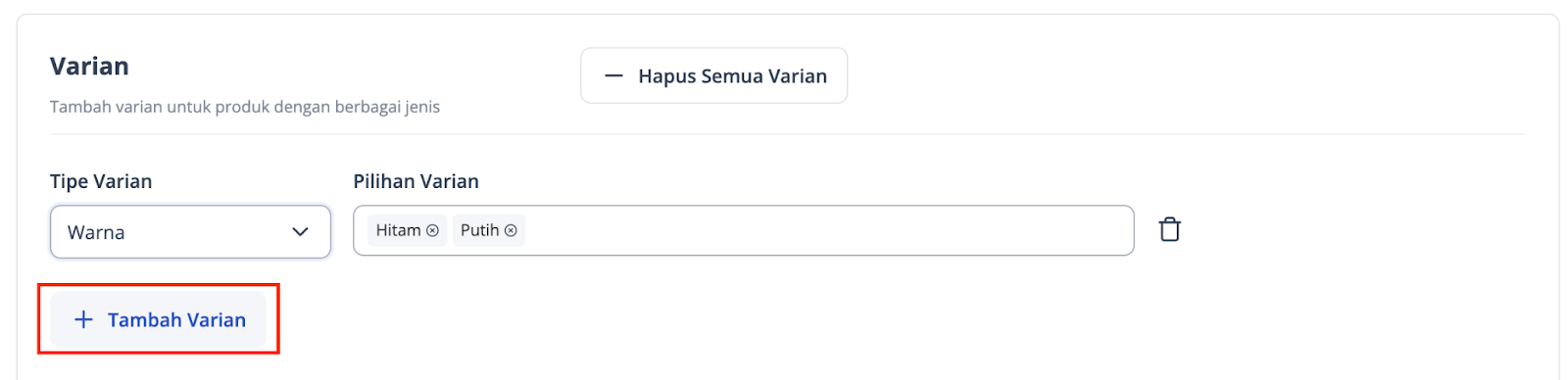Click the Tambah Varian label text

click(x=176, y=319)
